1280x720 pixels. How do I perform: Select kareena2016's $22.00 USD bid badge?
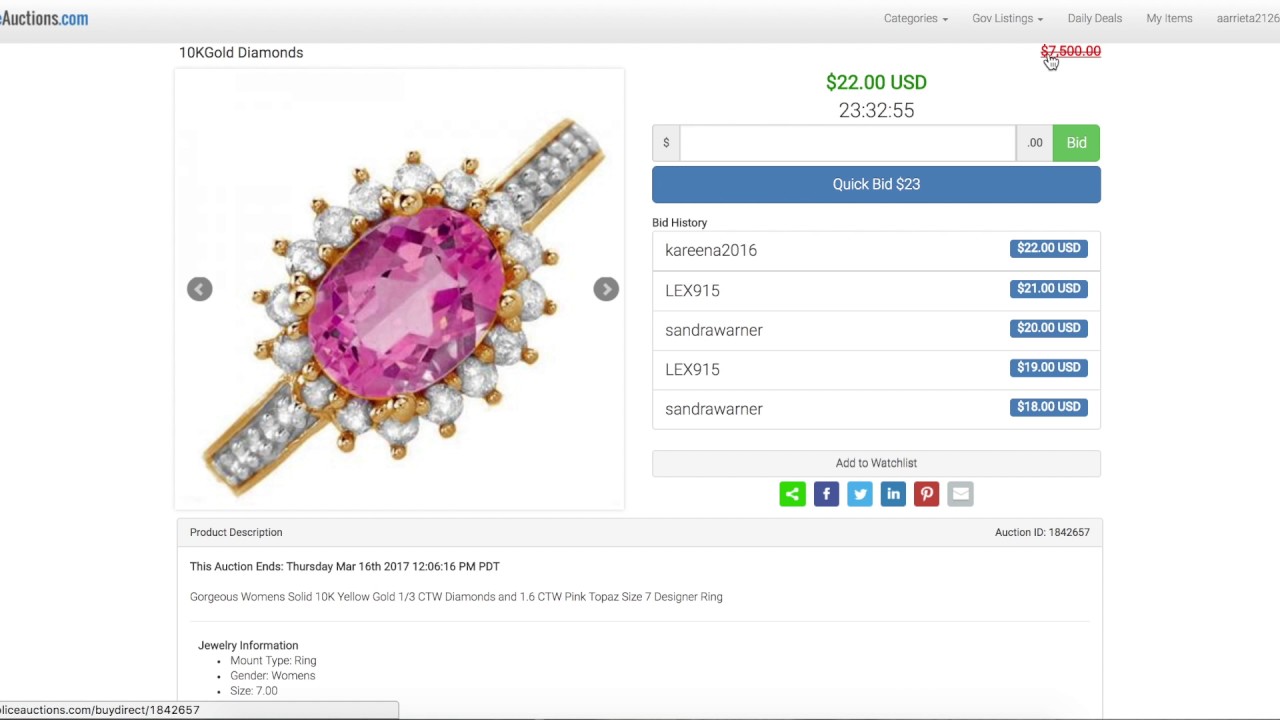pyautogui.click(x=1048, y=248)
